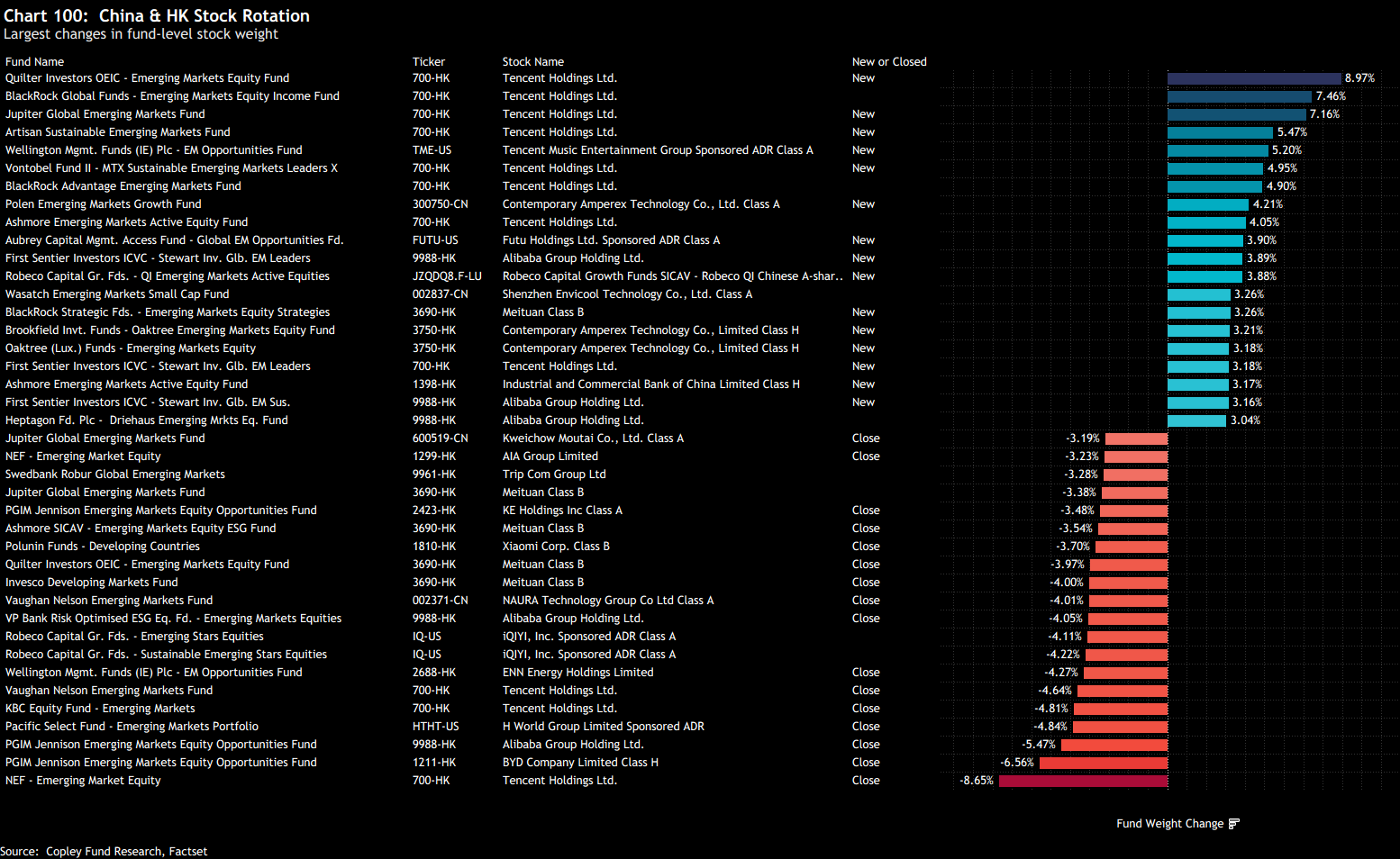Click the sort icon beside Fund Weight Change

1233,824
